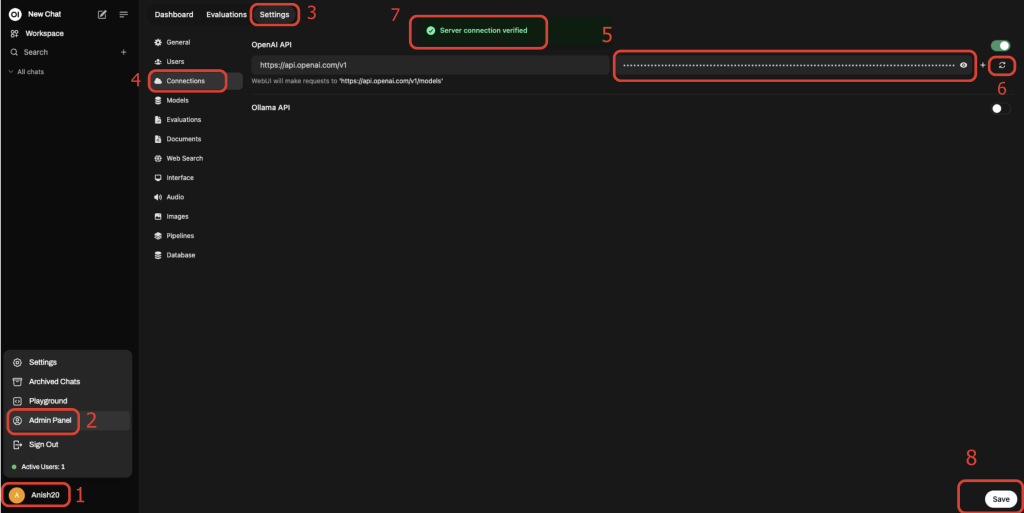Click the sidebar Search field
The image size is (1024, 513).
point(61,52)
